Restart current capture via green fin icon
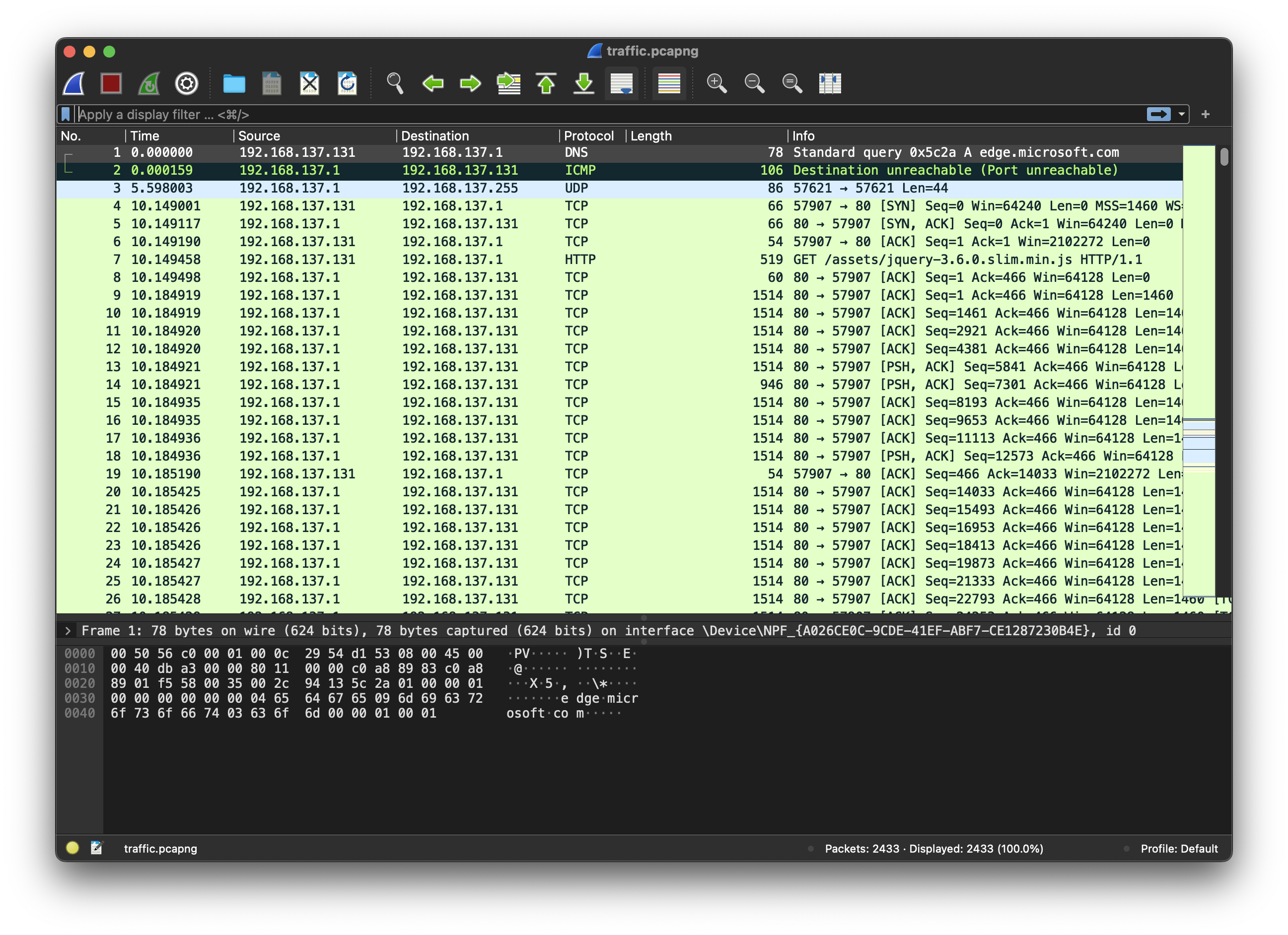 coord(149,83)
